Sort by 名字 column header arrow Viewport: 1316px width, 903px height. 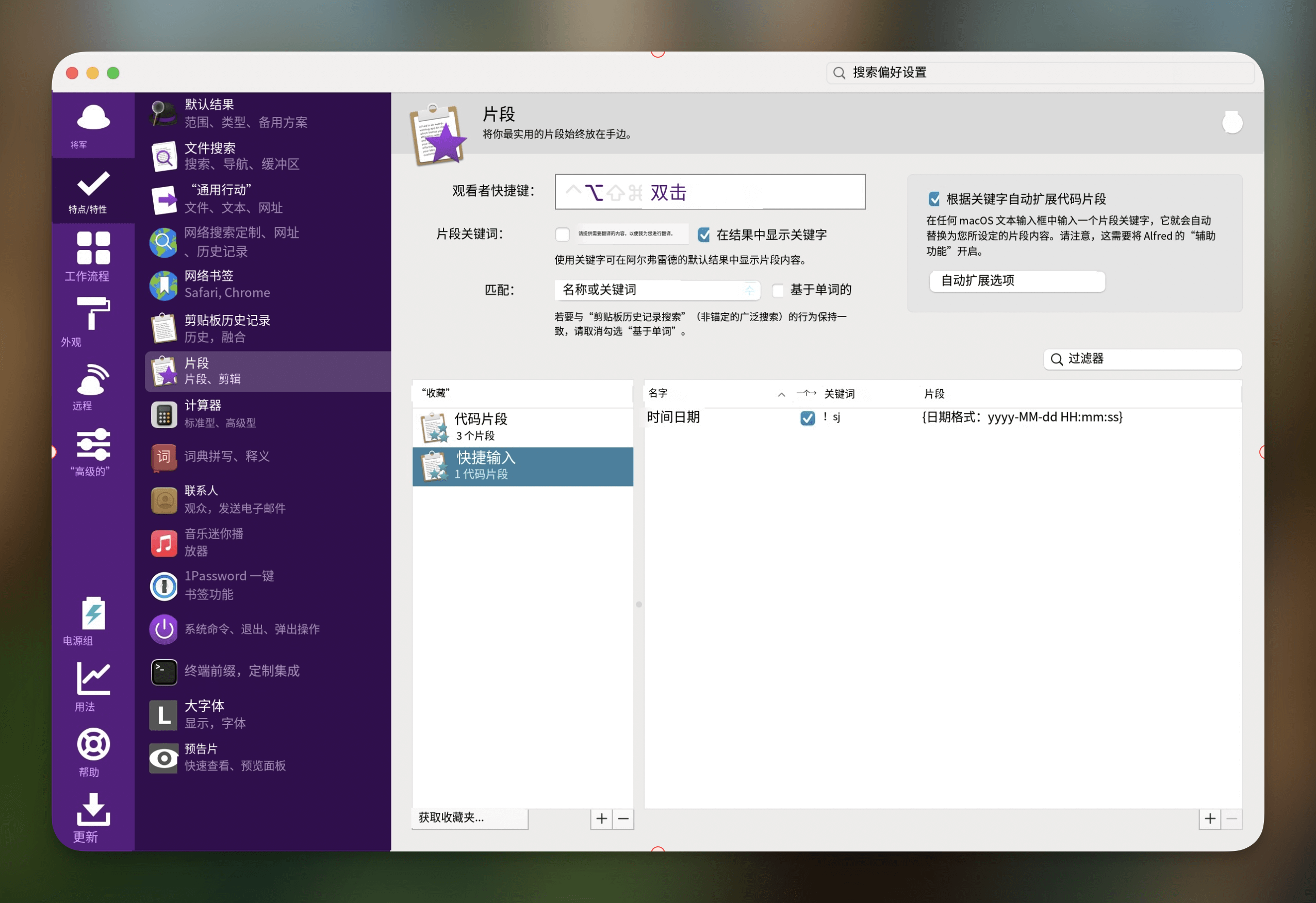click(x=781, y=395)
